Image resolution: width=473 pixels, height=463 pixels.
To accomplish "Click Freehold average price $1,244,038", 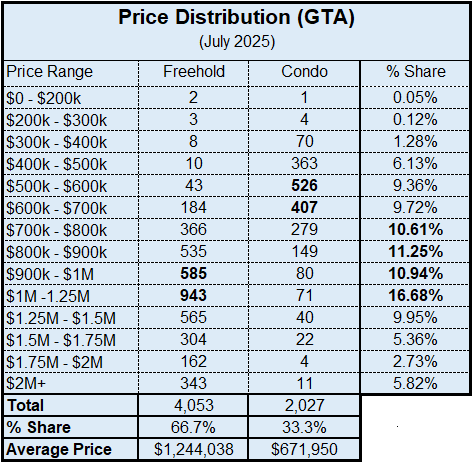I will point(193,449).
